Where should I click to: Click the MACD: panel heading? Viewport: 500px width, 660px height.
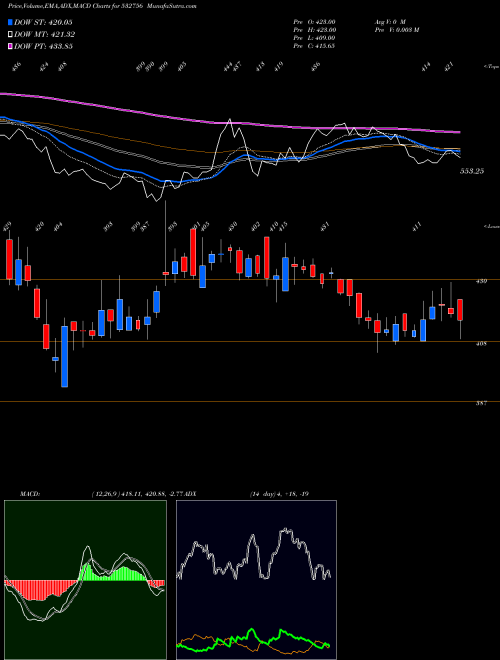[29, 494]
